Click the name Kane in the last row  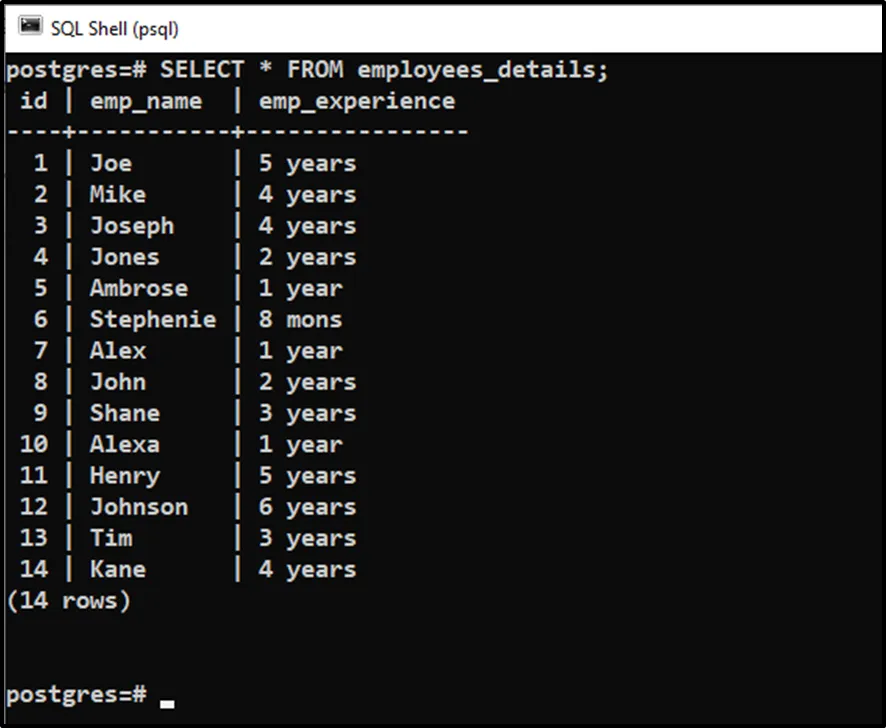pyautogui.click(x=117, y=569)
